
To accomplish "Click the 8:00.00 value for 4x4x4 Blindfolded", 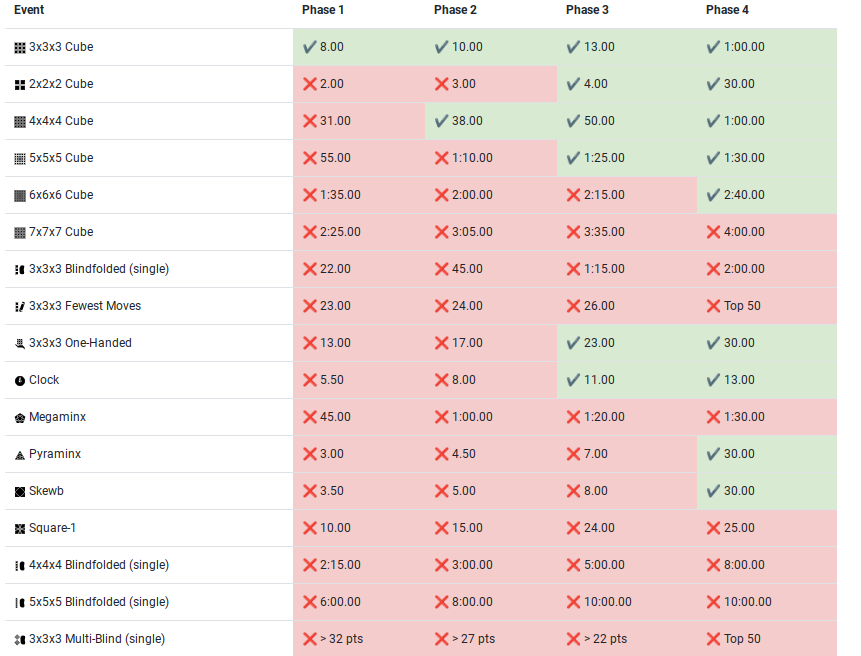I will click(x=744, y=565).
